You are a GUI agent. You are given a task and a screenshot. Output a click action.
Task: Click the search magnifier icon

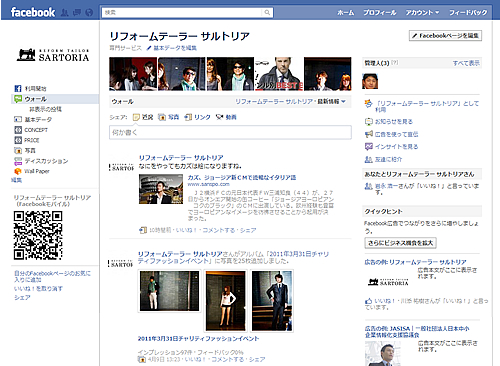267,12
